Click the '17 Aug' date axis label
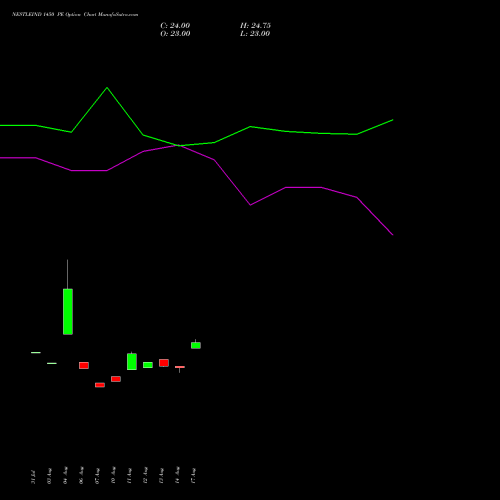 tap(193, 475)
